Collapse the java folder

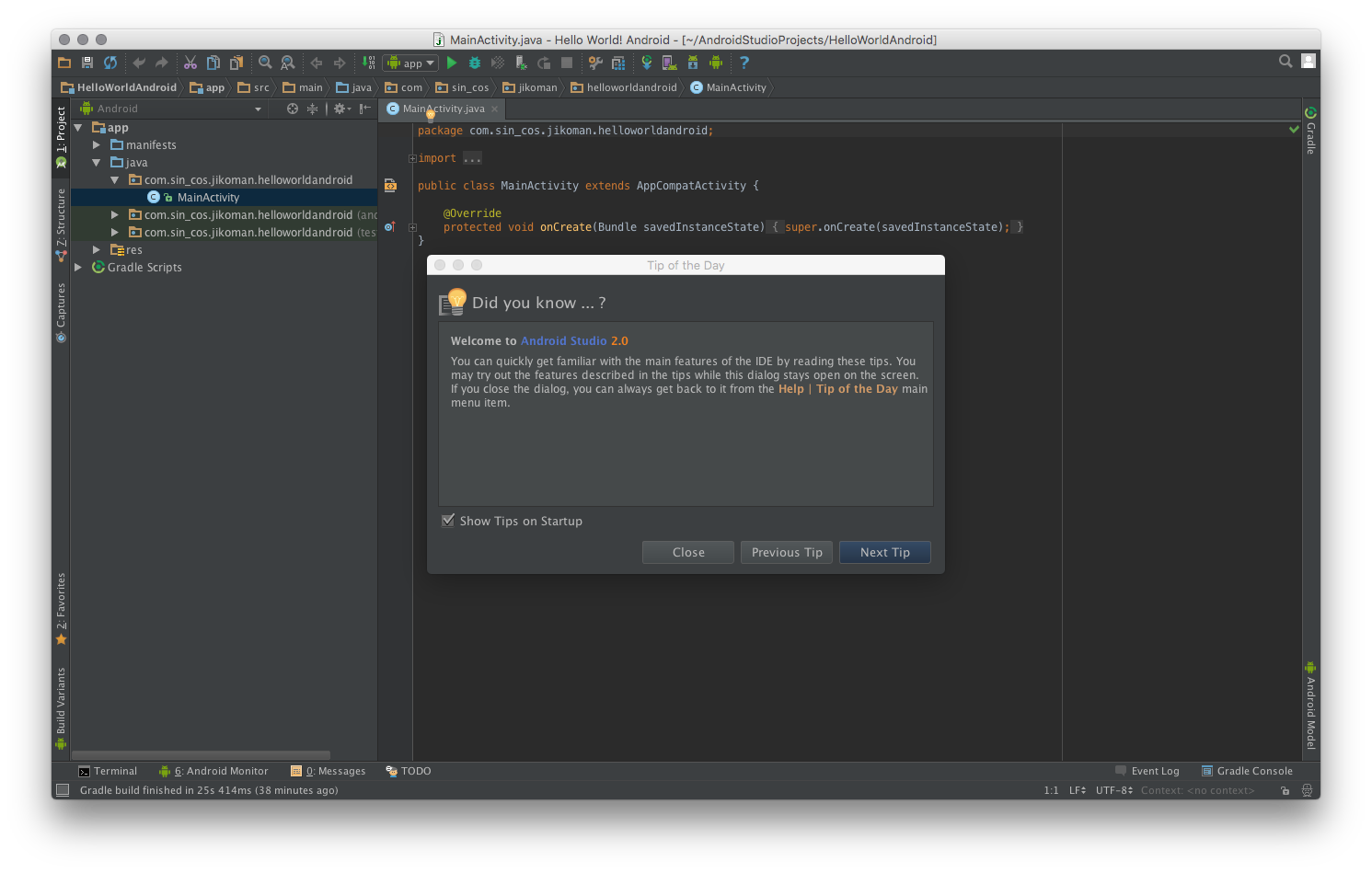point(97,163)
